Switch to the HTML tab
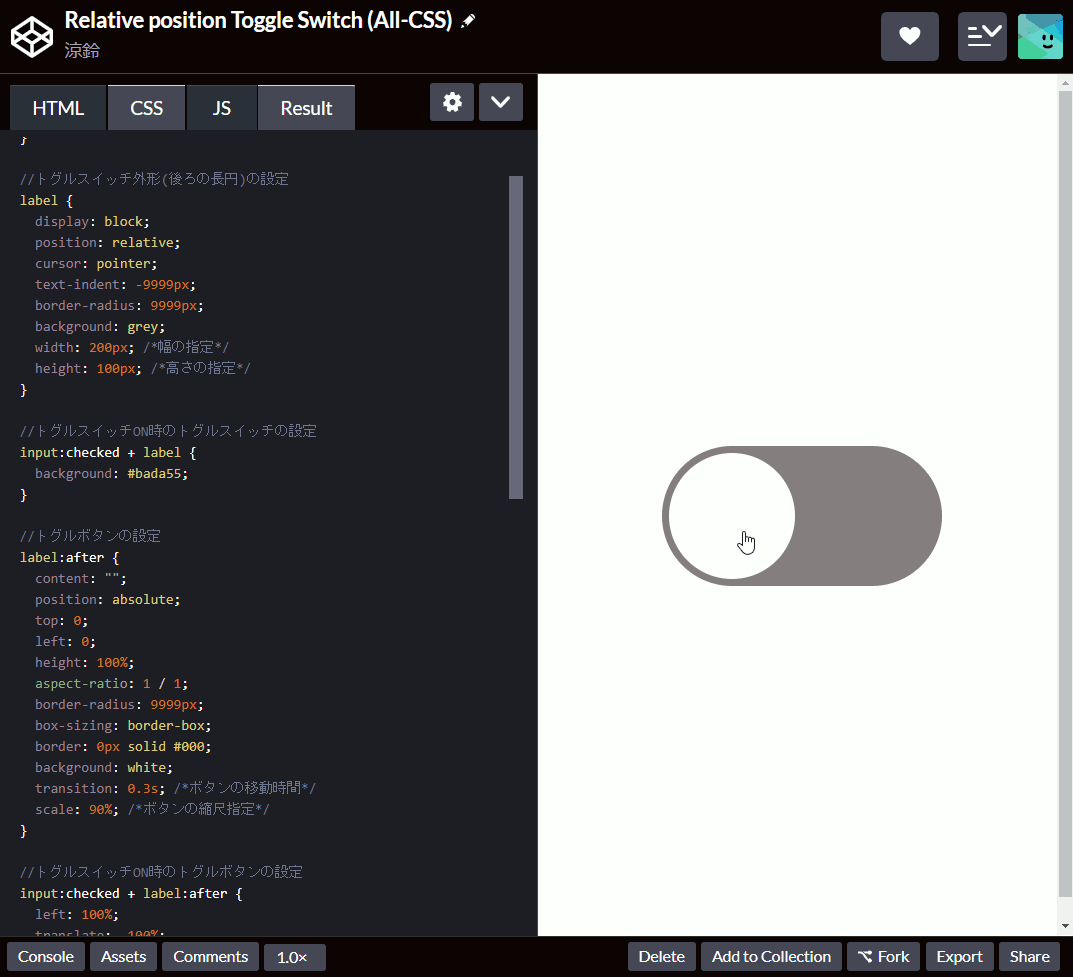 [57, 107]
